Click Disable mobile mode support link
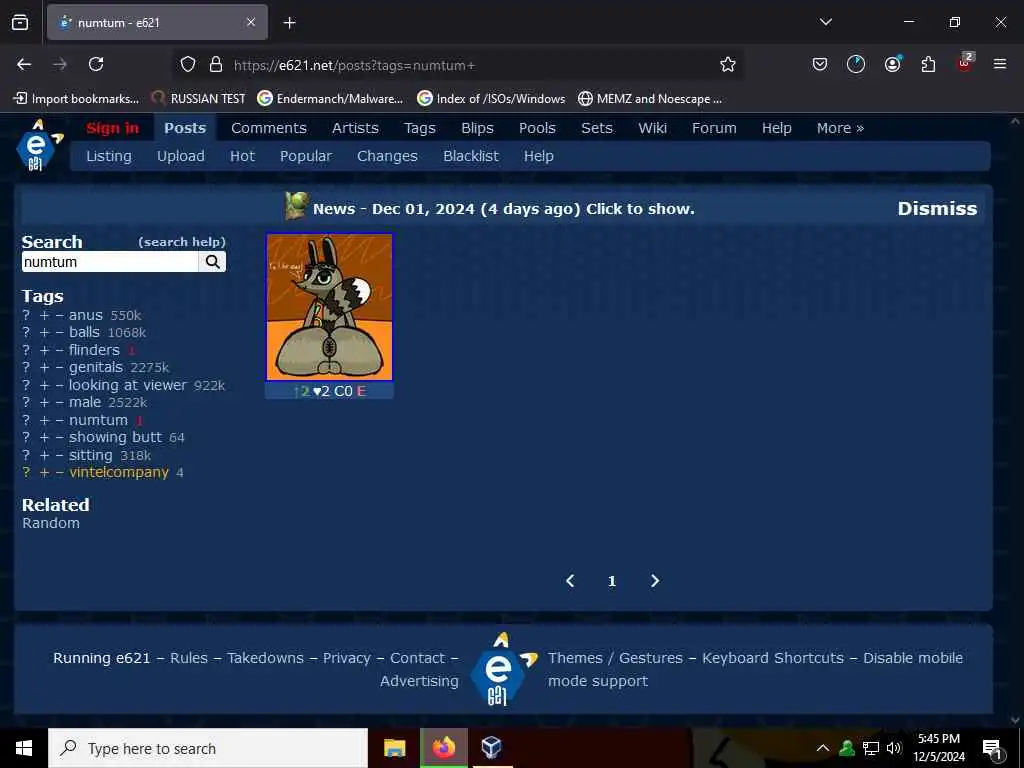Viewport: 1024px width, 768px height. click(x=755, y=669)
